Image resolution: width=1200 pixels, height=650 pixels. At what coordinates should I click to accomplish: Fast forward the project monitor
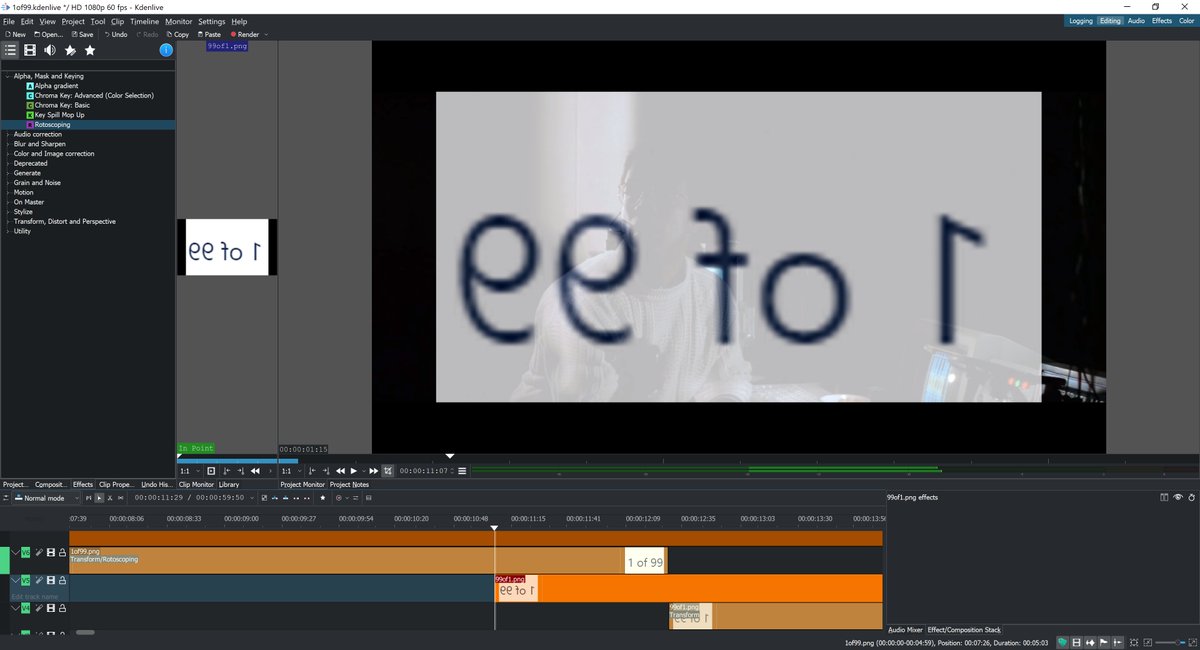(374, 471)
